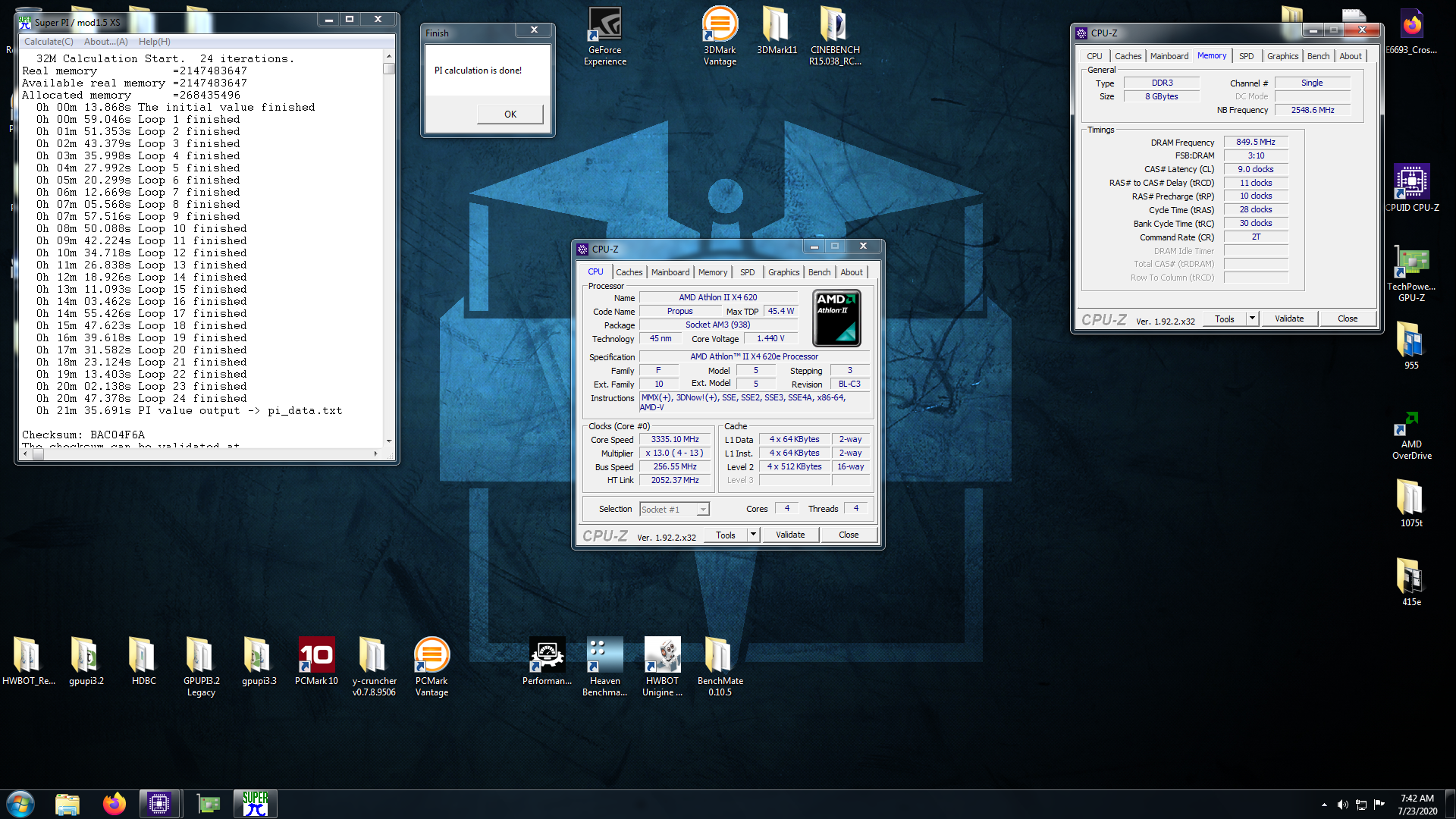Open the CINEBENCH R15.038 folder icon
Screen dimensions: 1456x819
(835, 36)
